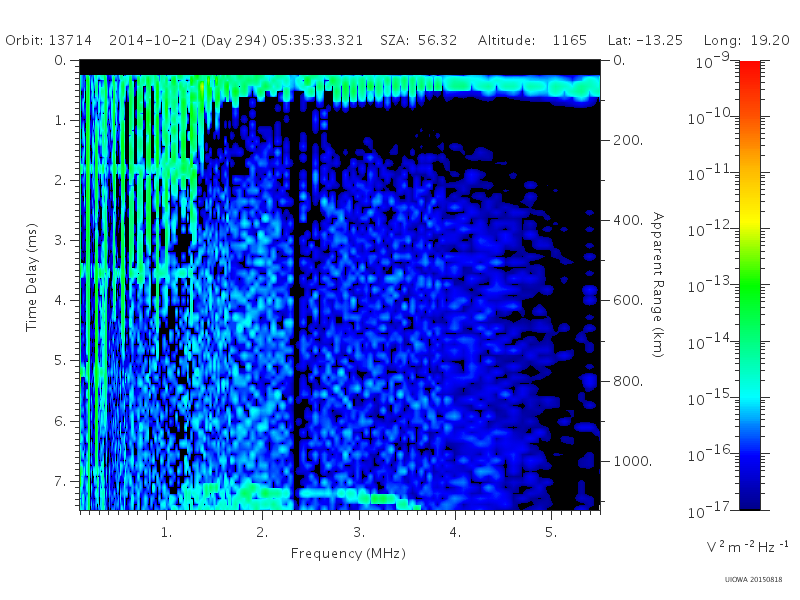Click the '10^-17' color scale label
This screenshot has height=600, width=800.
pyautogui.click(x=710, y=510)
